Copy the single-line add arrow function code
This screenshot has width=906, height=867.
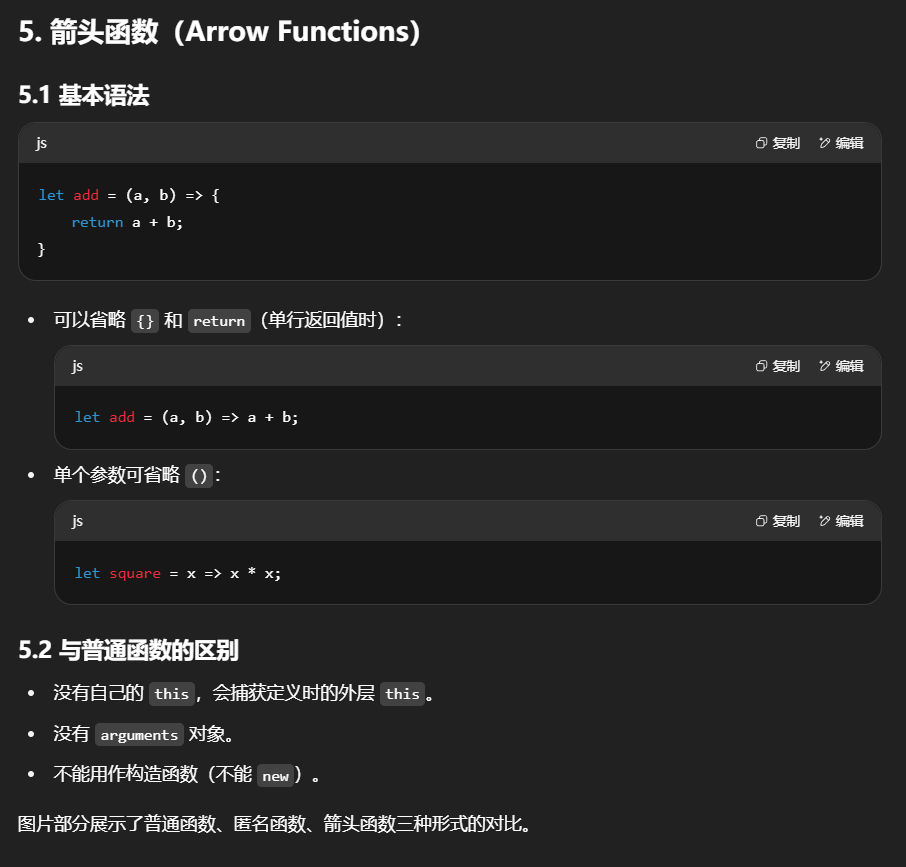pyautogui.click(x=777, y=366)
